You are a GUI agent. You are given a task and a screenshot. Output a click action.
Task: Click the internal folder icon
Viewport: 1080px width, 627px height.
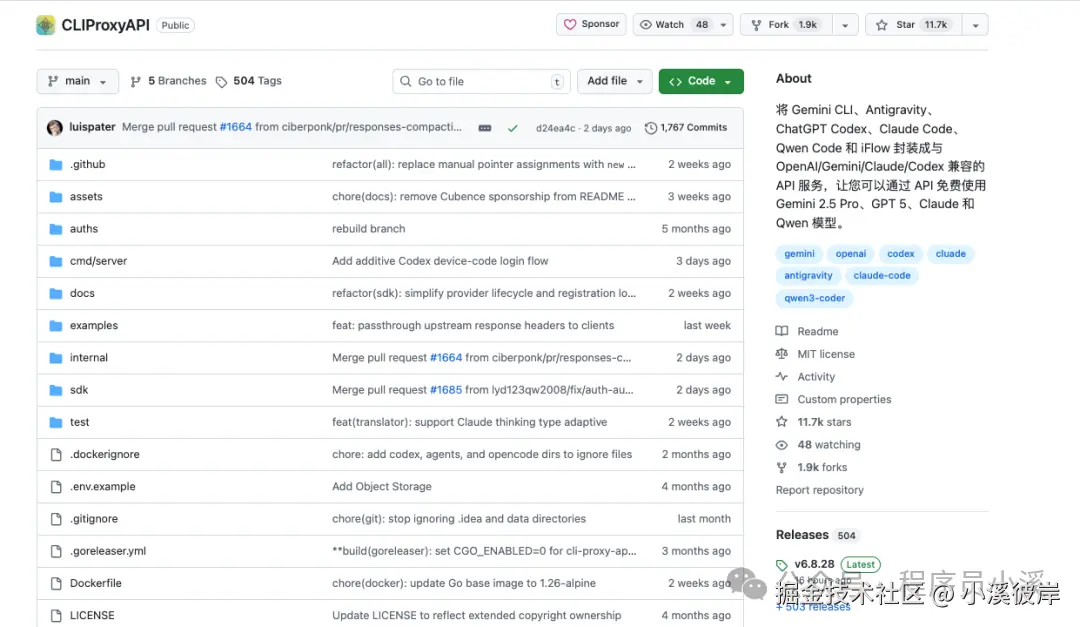[x=56, y=358]
